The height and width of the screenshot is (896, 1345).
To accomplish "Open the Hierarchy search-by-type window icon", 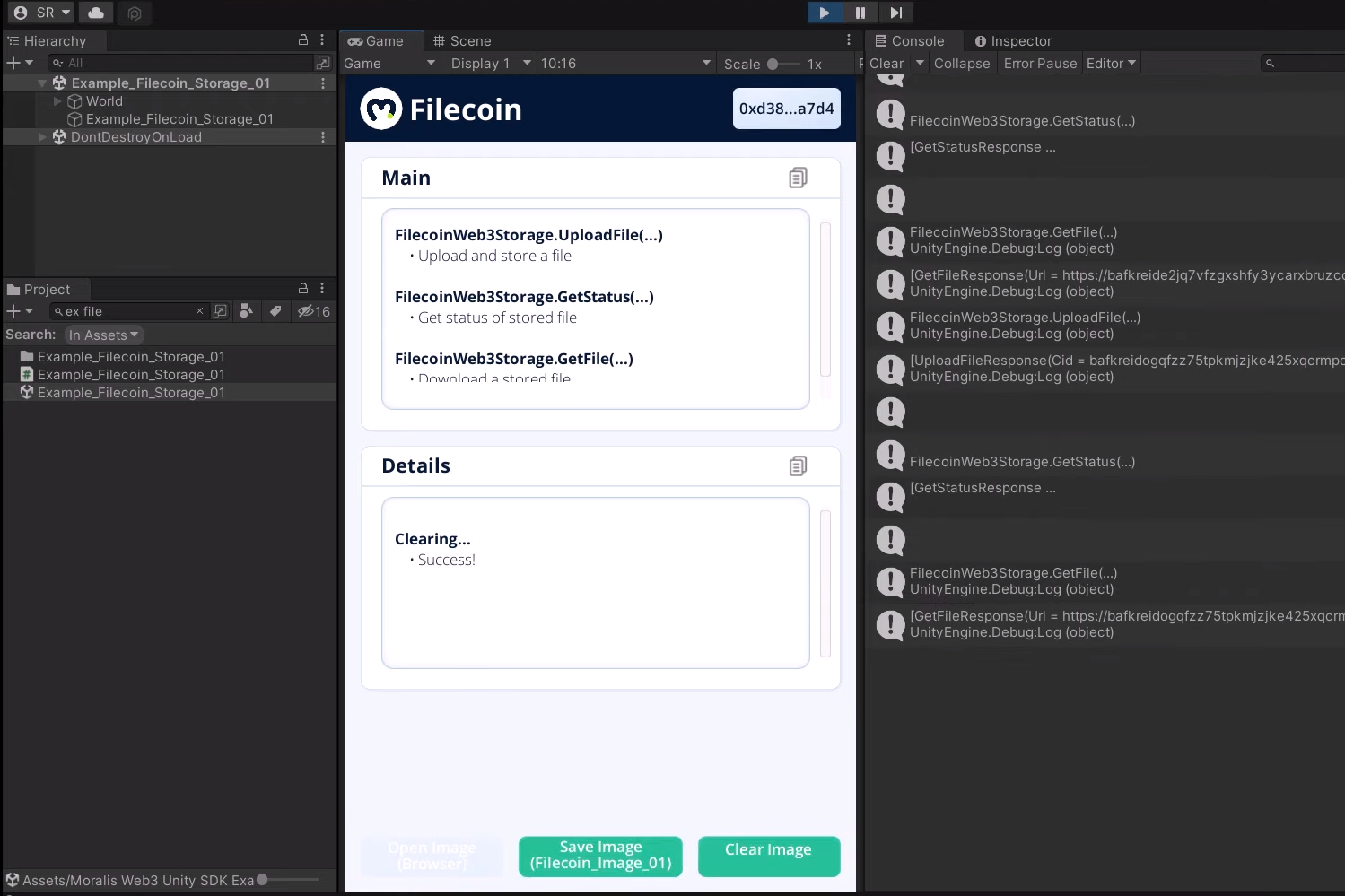I will (x=323, y=63).
